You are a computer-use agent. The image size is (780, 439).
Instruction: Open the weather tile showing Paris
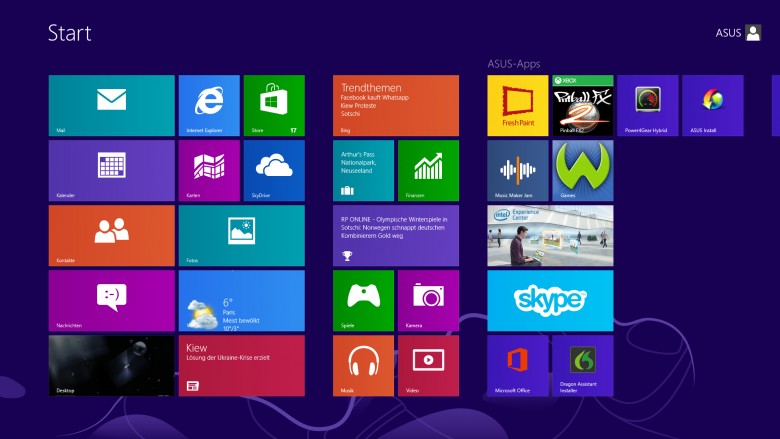point(242,301)
